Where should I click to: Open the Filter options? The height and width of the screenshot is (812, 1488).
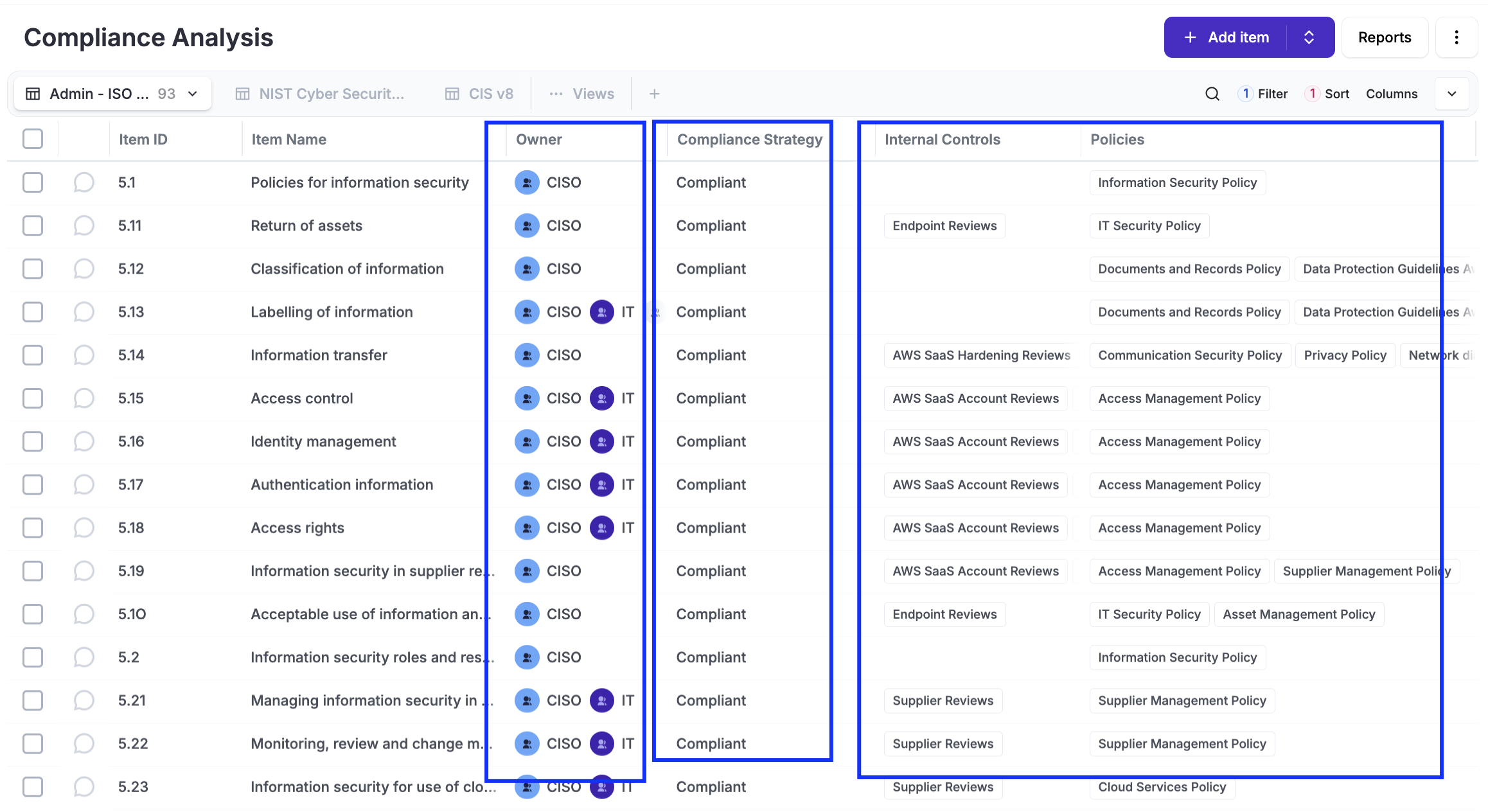coord(1263,94)
